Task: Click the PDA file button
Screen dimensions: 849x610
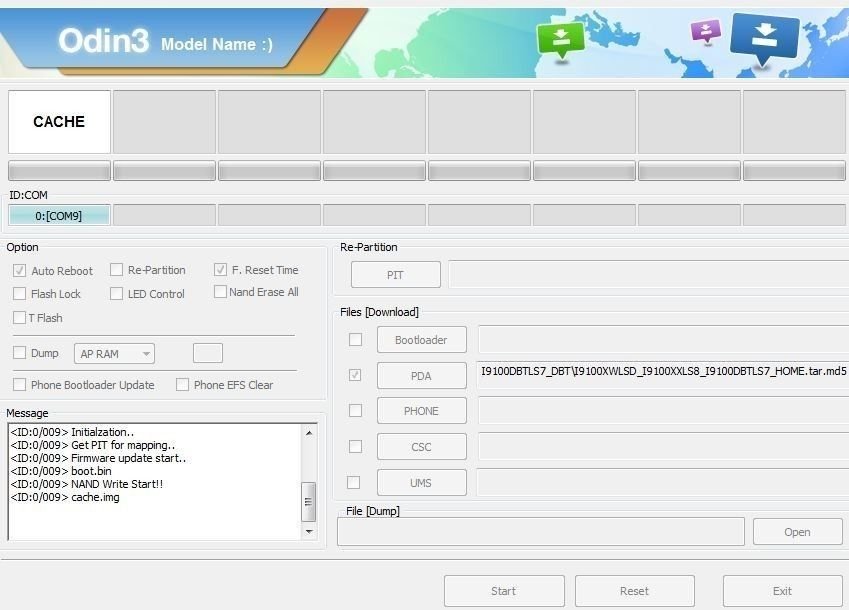Action: click(x=421, y=376)
